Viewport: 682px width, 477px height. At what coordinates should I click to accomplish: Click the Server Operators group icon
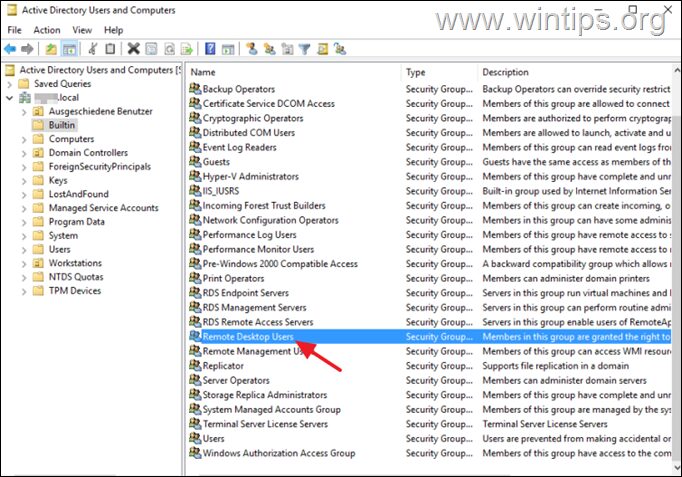[195, 380]
